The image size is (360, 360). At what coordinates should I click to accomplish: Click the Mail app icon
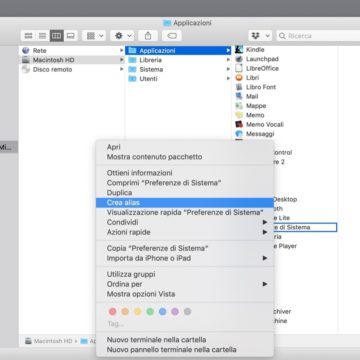[239, 96]
